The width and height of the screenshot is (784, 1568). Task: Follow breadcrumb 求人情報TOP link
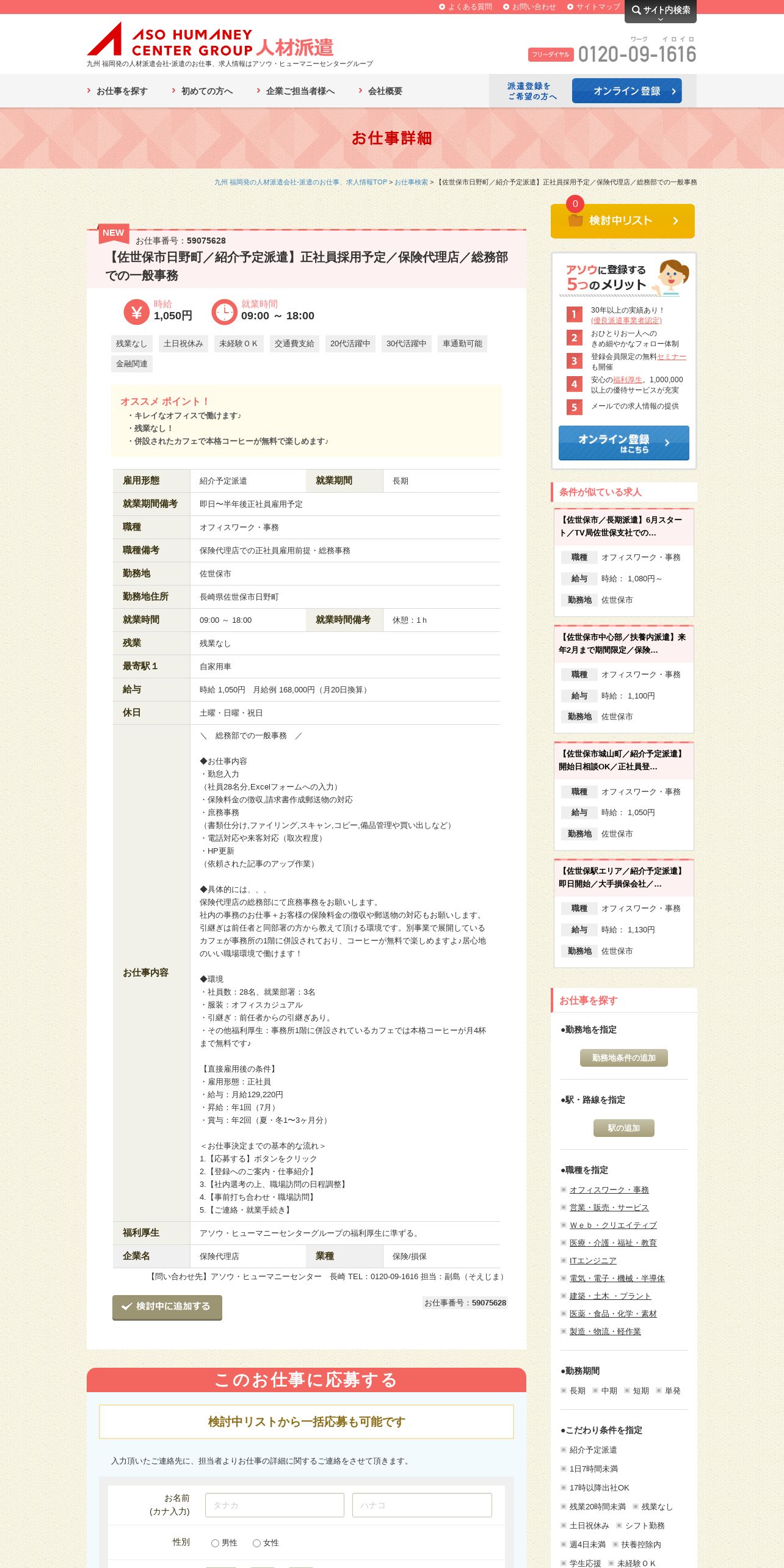[x=300, y=182]
